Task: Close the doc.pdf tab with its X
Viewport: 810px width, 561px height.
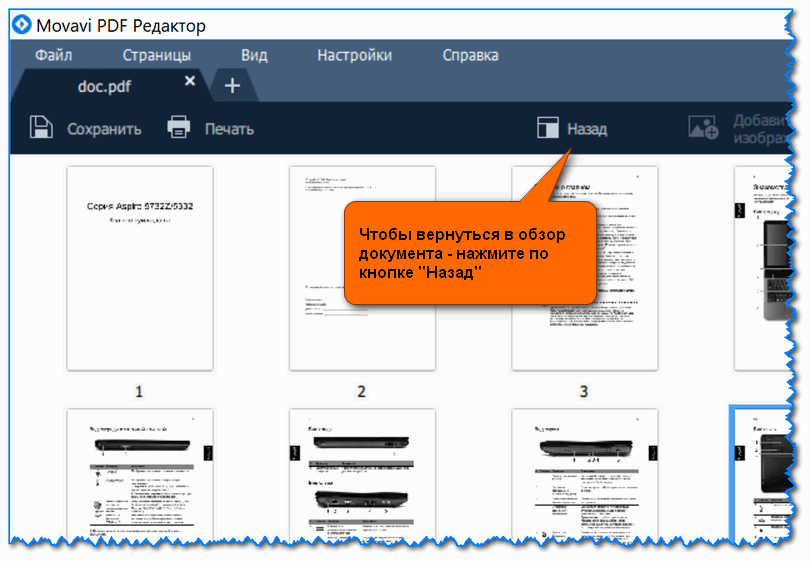Action: point(190,82)
